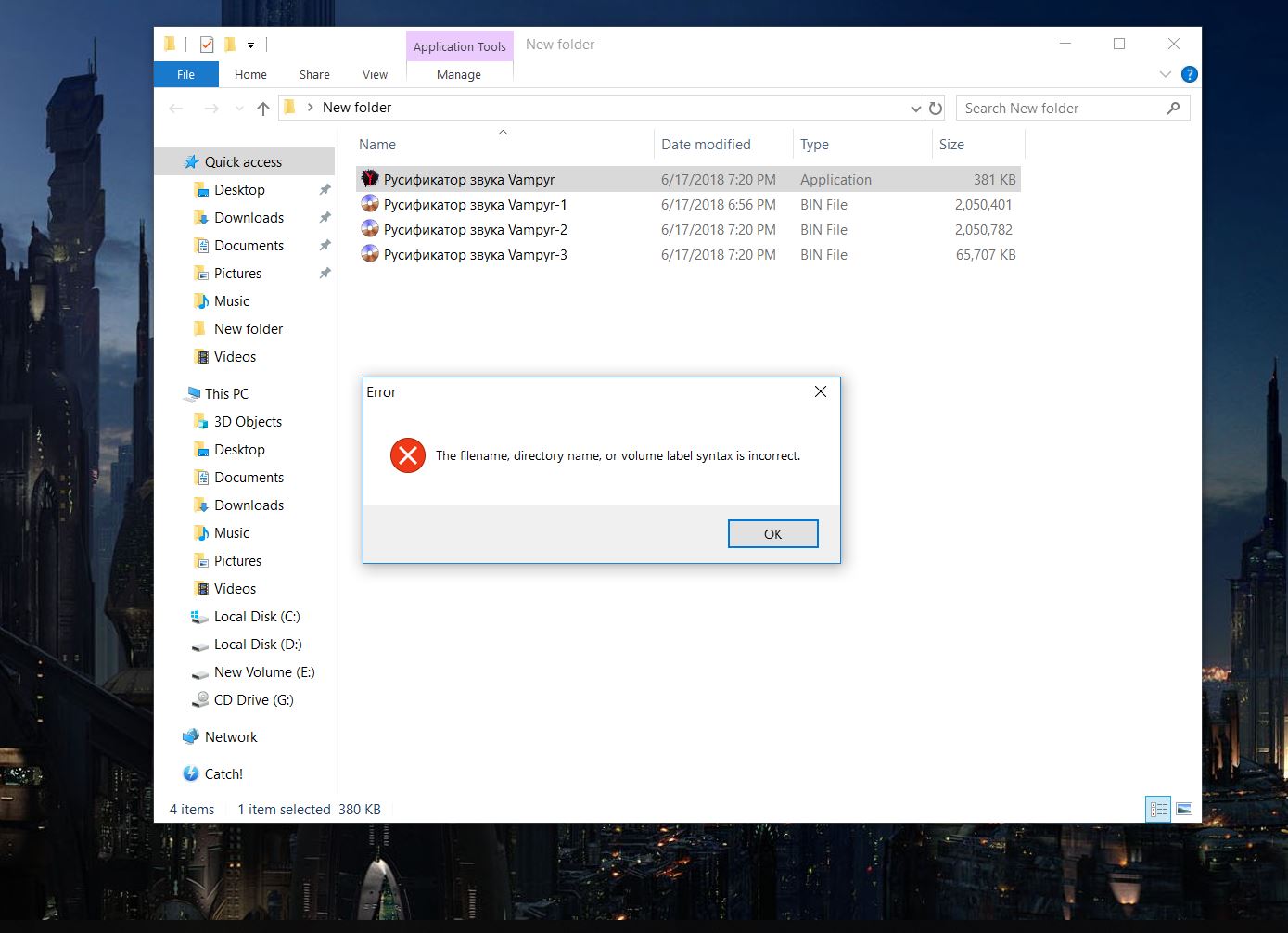Open New Volume (E:) drive
Image resolution: width=1288 pixels, height=933 pixels.
pos(264,671)
